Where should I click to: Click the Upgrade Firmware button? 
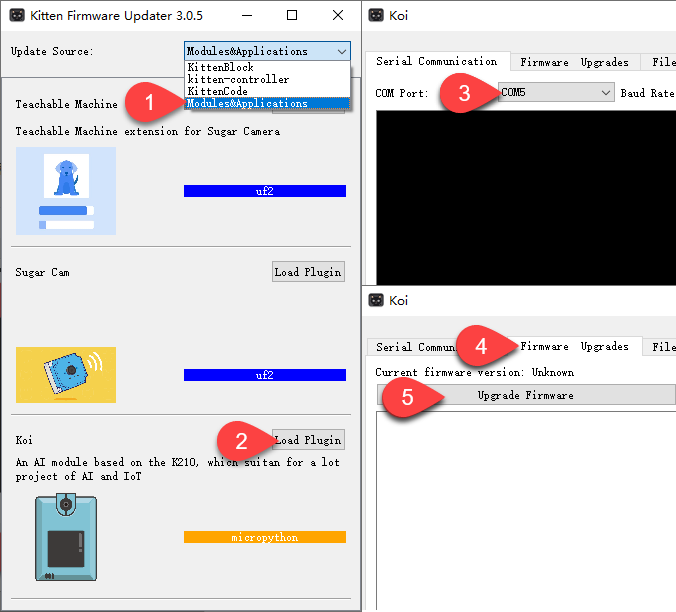526,395
